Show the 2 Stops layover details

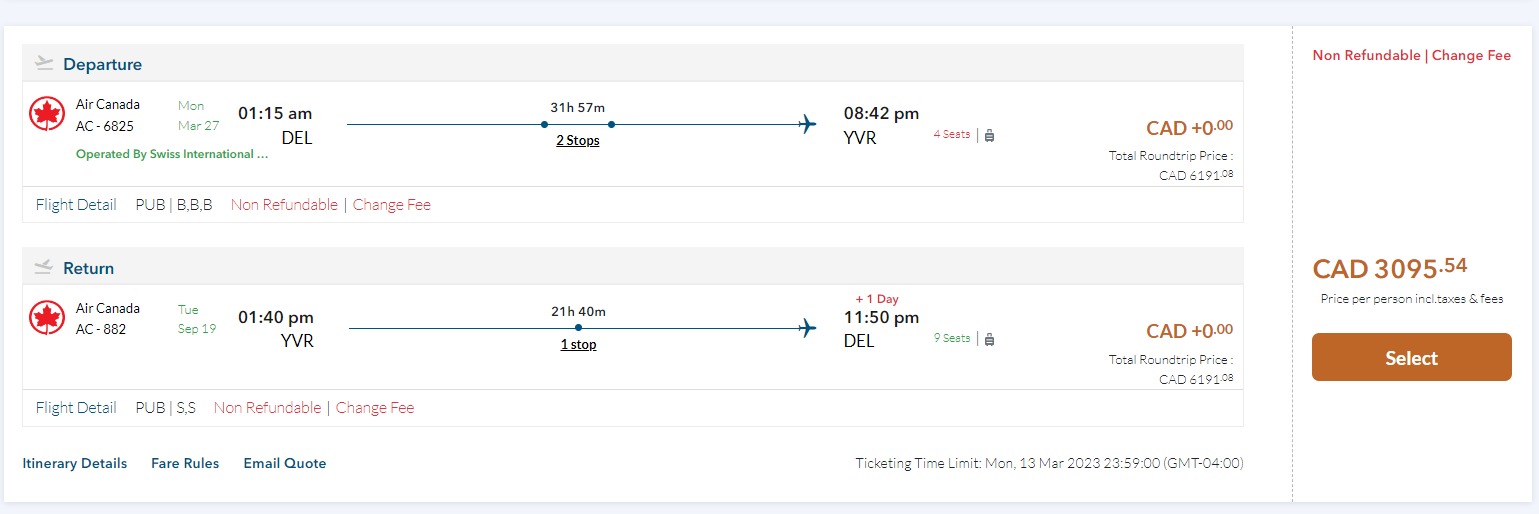[x=578, y=141]
